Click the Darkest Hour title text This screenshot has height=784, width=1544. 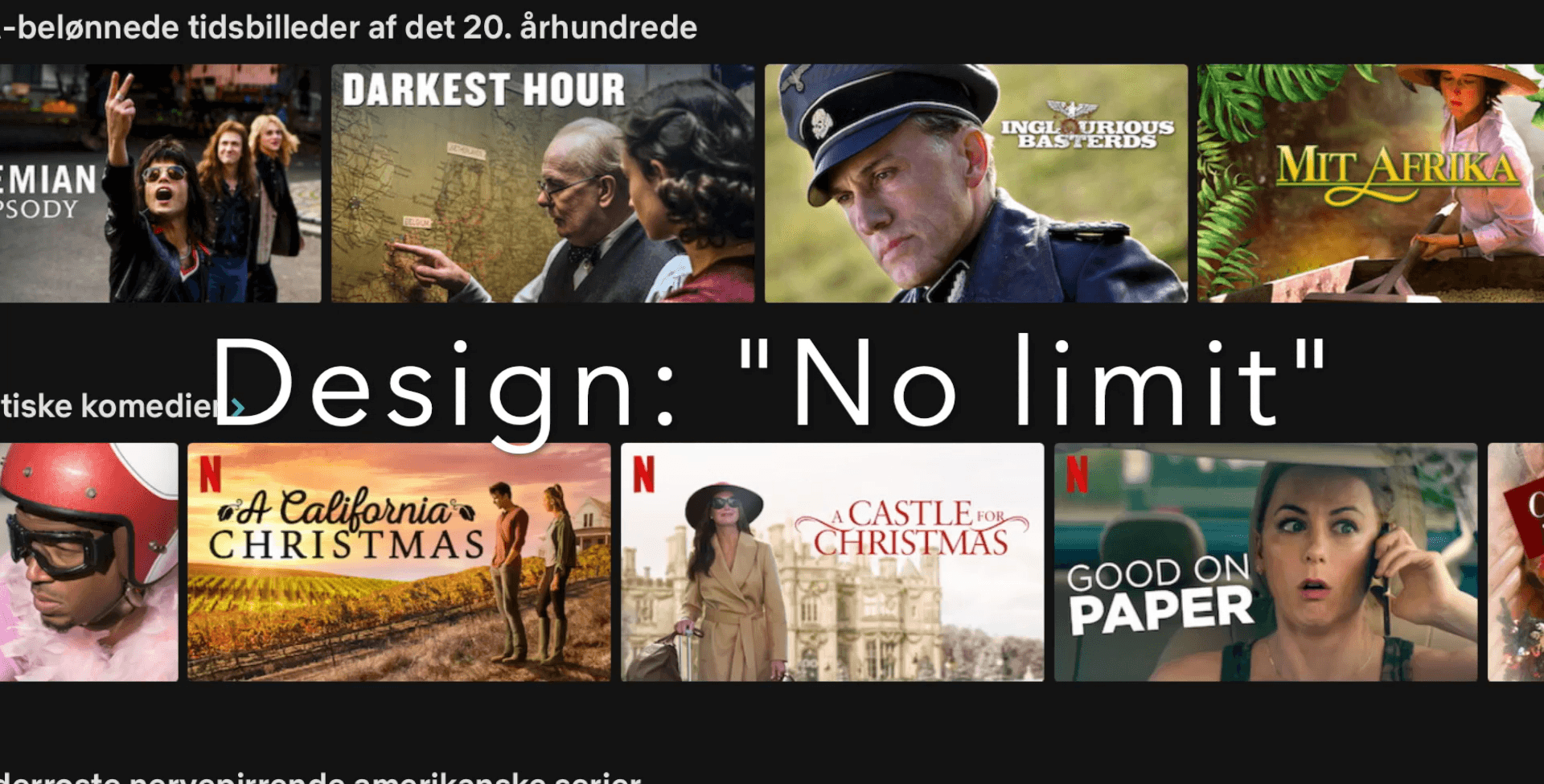483,89
